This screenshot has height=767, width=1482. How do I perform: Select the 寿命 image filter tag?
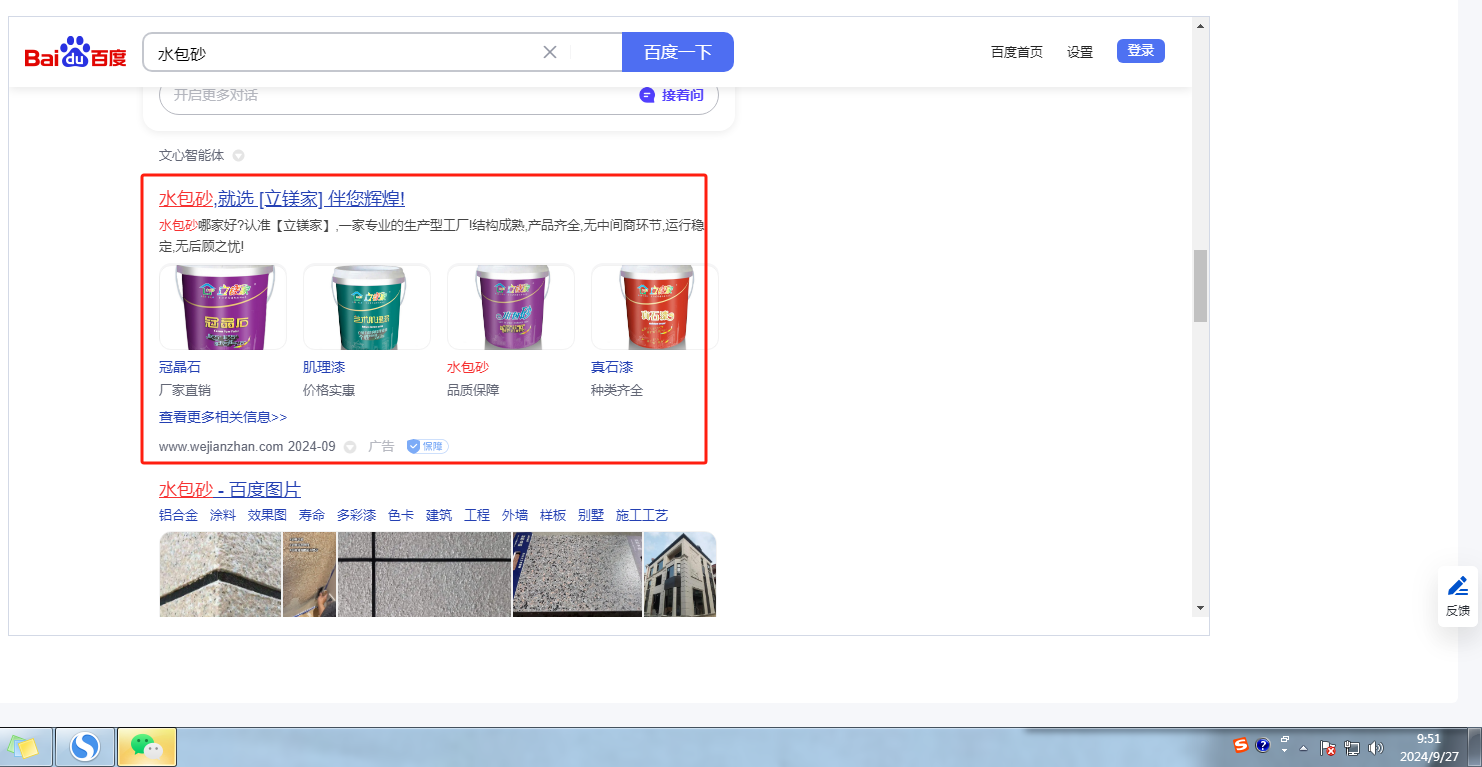point(312,516)
